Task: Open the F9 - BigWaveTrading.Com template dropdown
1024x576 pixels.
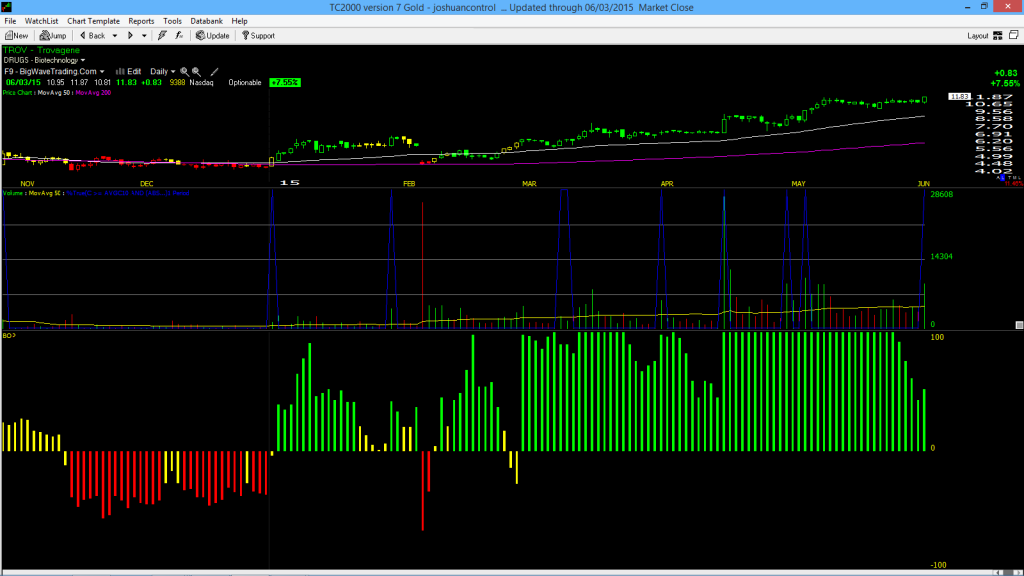Action: (x=54, y=72)
